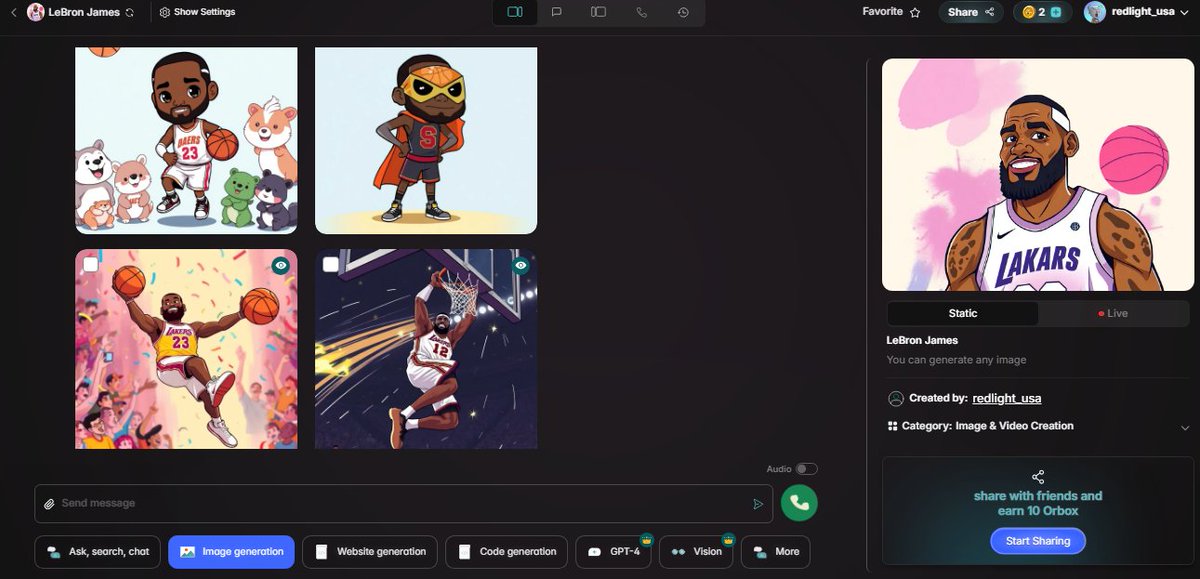Toggle eye icon on Lakers 23 confetti image
1200x579 pixels.
coord(281,265)
